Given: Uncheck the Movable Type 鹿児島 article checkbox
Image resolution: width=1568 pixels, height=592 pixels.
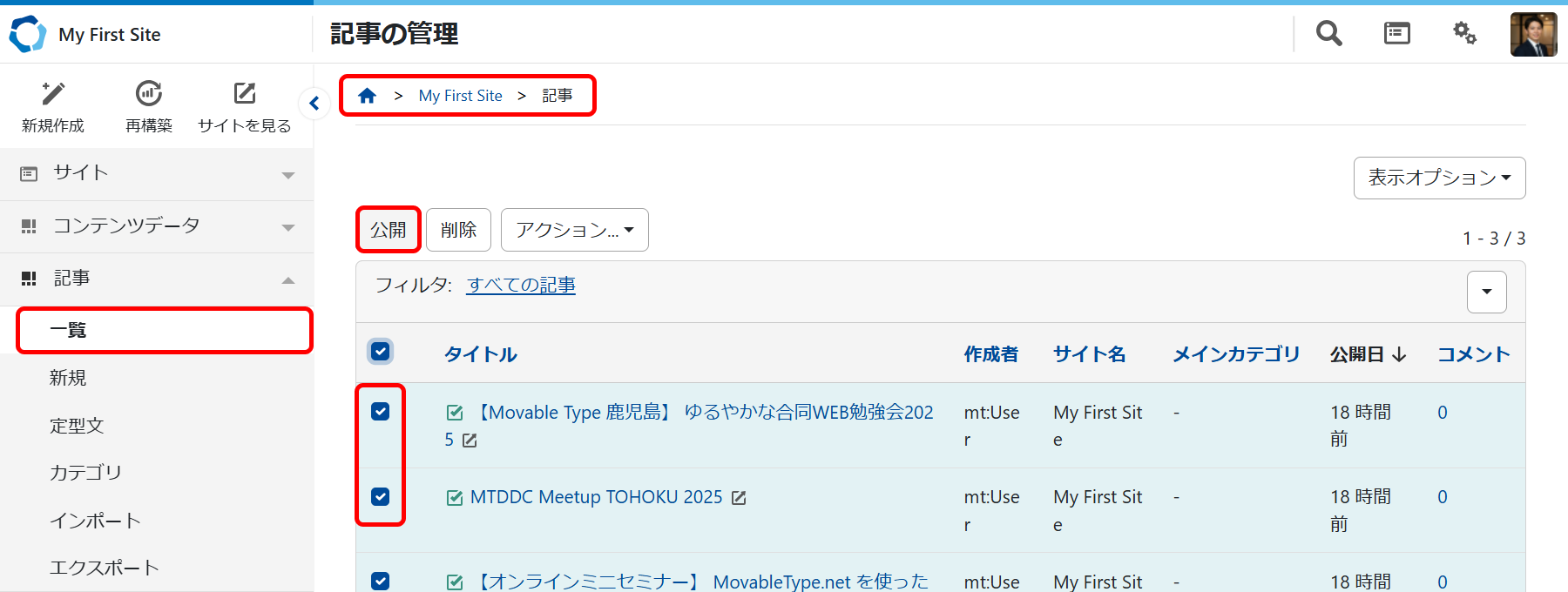Looking at the screenshot, I should point(381,412).
